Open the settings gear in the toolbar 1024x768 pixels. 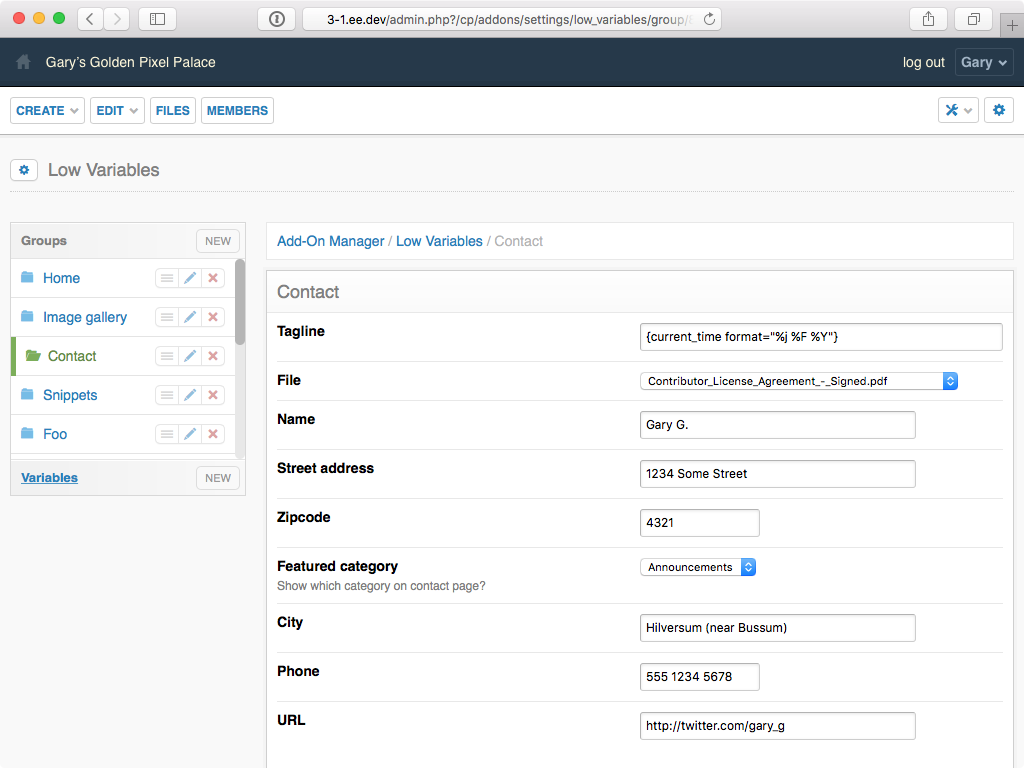(999, 110)
